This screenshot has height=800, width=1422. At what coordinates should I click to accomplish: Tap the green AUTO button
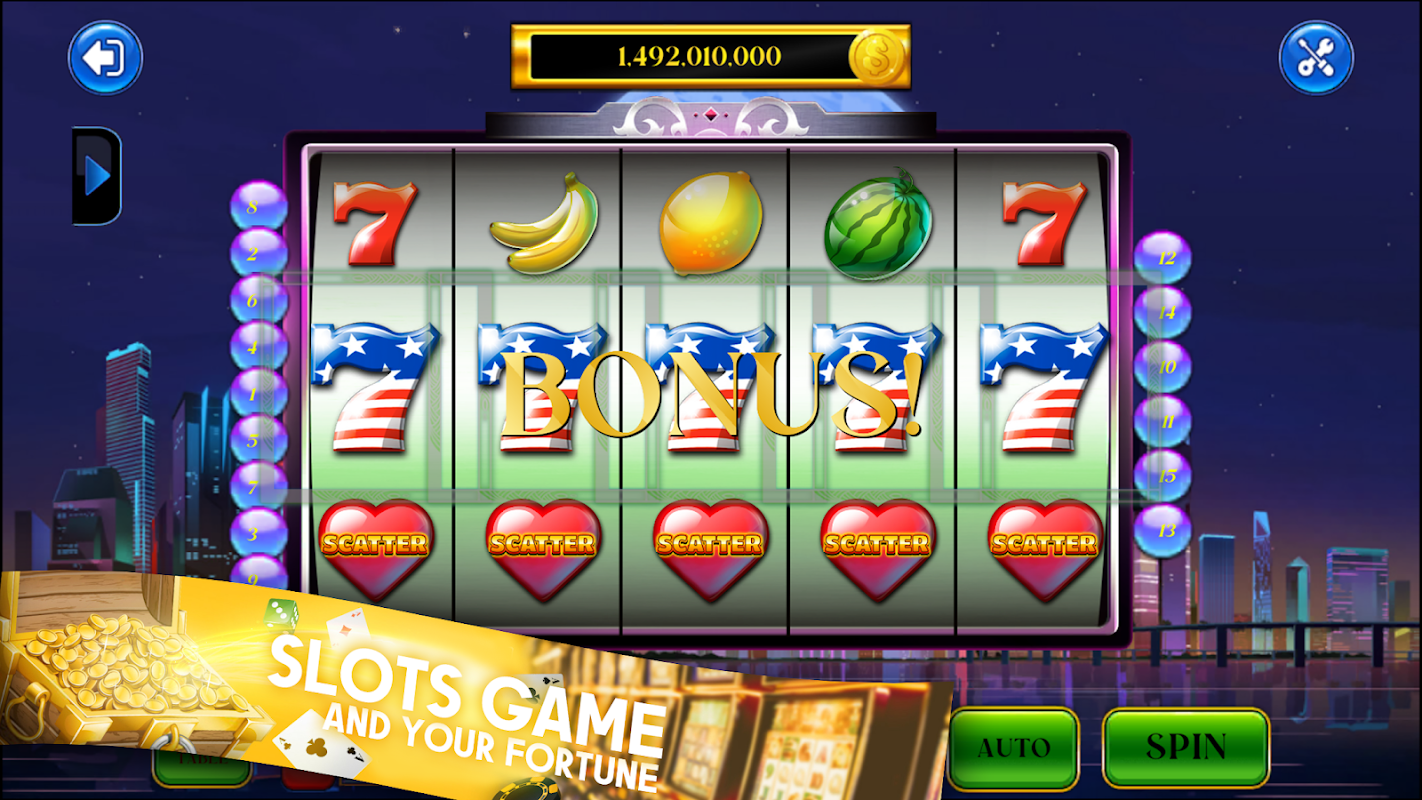pyautogui.click(x=1014, y=747)
